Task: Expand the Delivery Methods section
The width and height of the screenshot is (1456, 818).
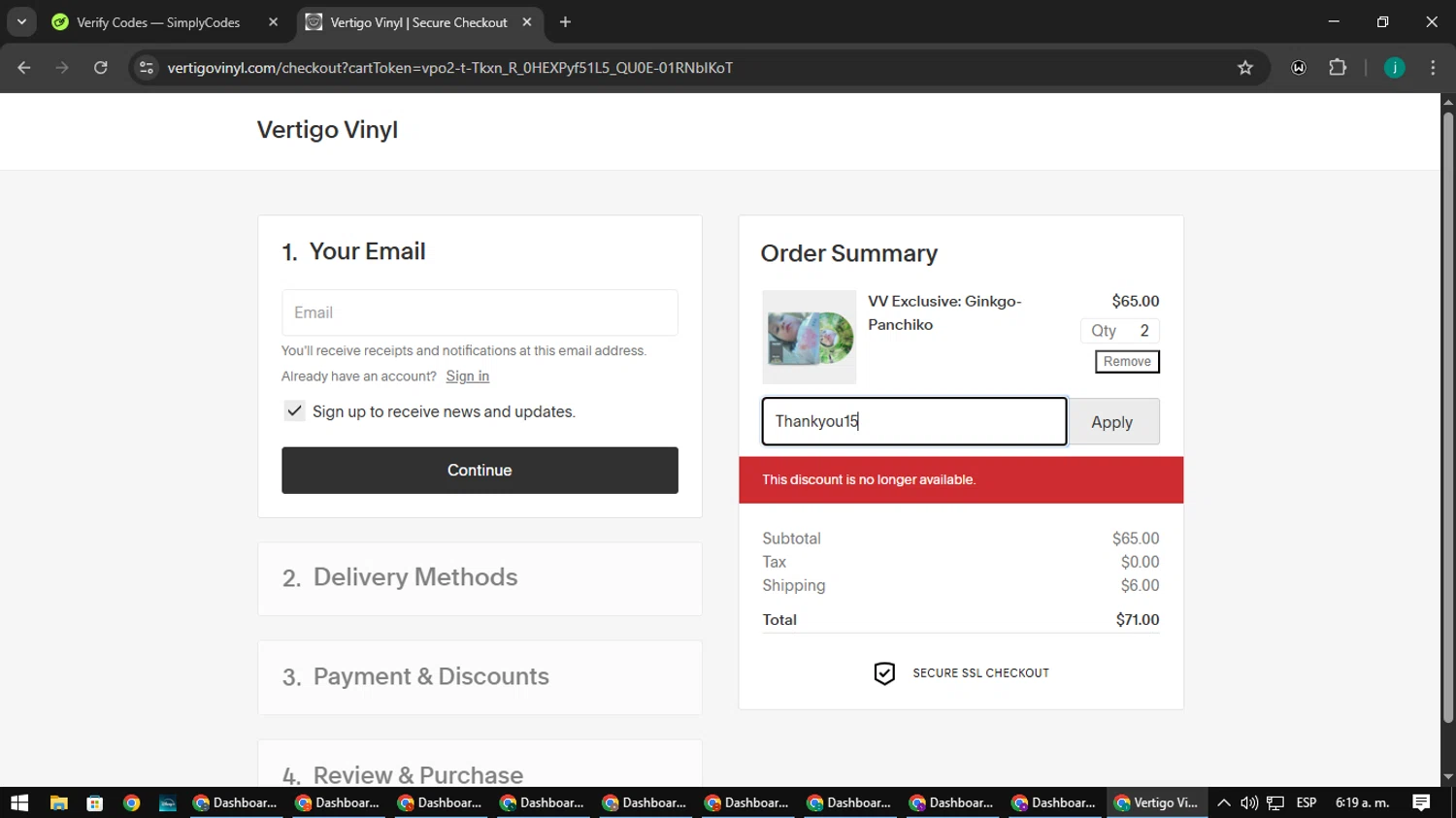Action: (480, 578)
